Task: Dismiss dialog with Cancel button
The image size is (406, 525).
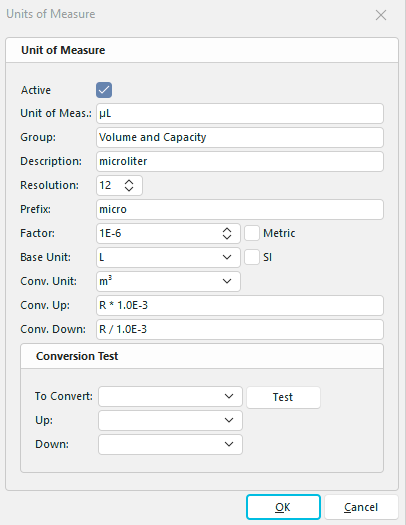Action: pos(361,507)
